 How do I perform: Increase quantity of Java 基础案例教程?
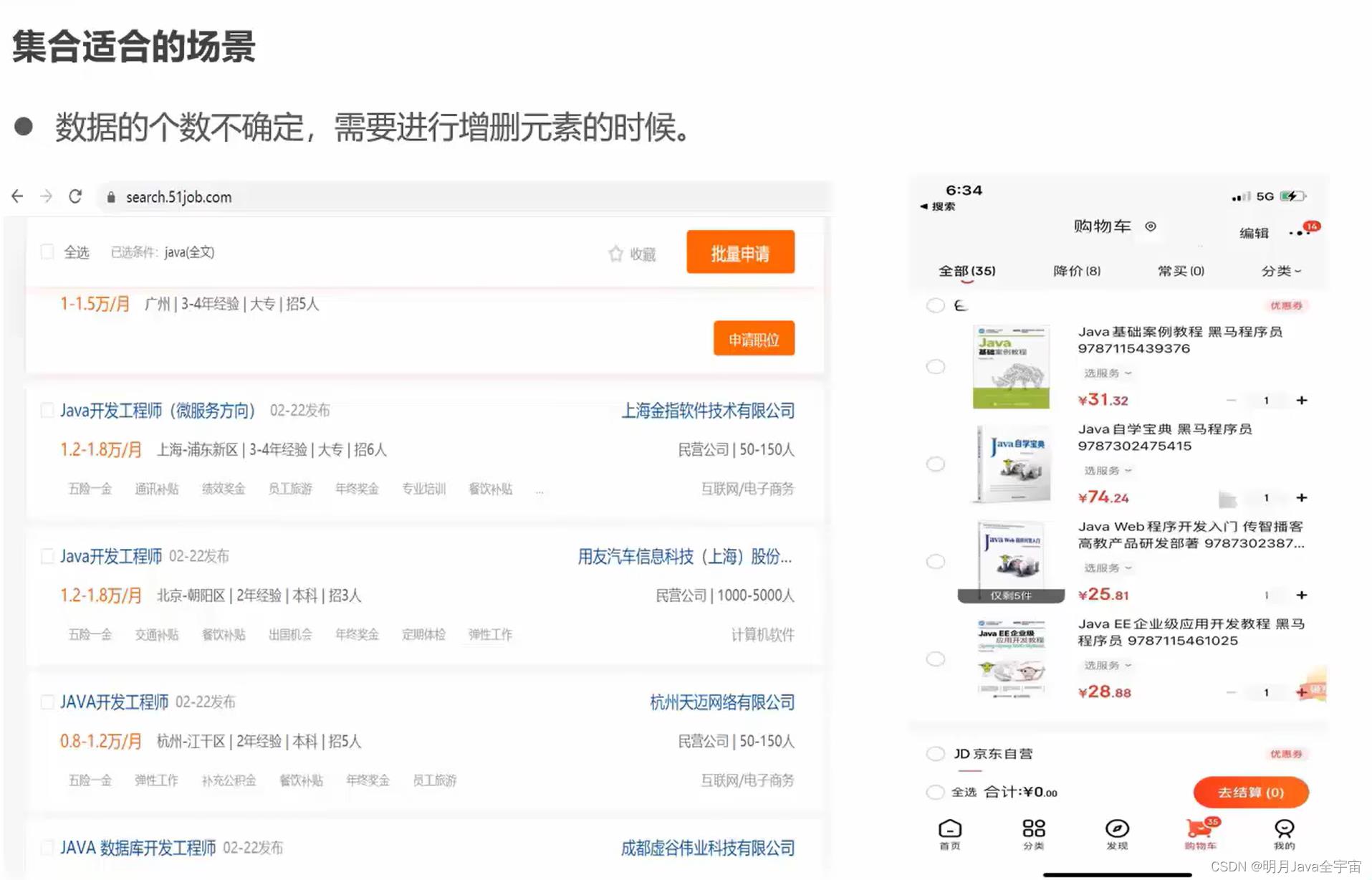(1302, 400)
